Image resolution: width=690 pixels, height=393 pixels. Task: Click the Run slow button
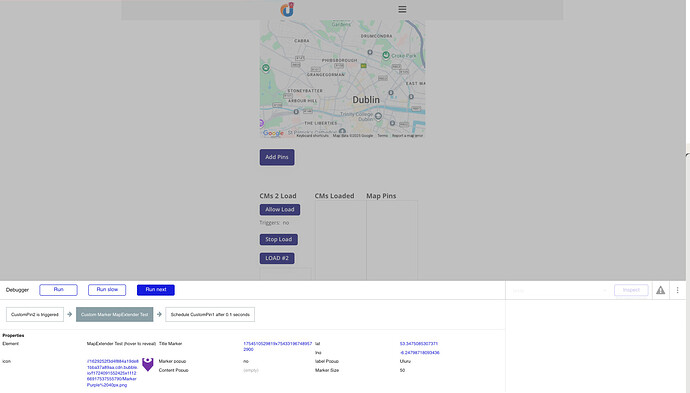click(107, 290)
